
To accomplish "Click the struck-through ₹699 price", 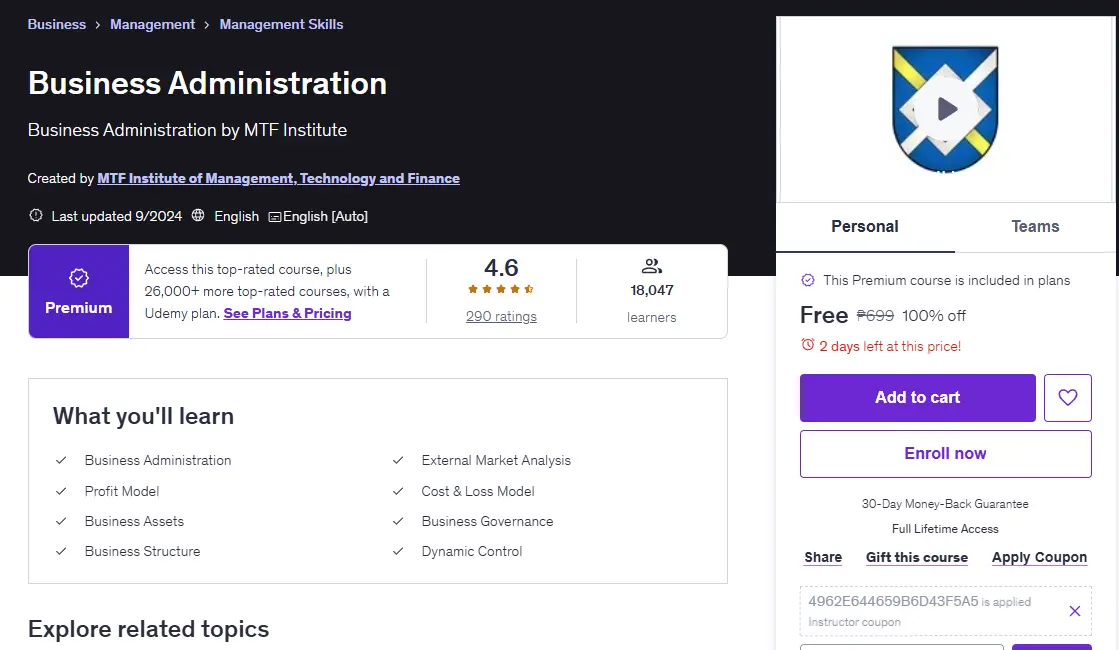I will [875, 315].
